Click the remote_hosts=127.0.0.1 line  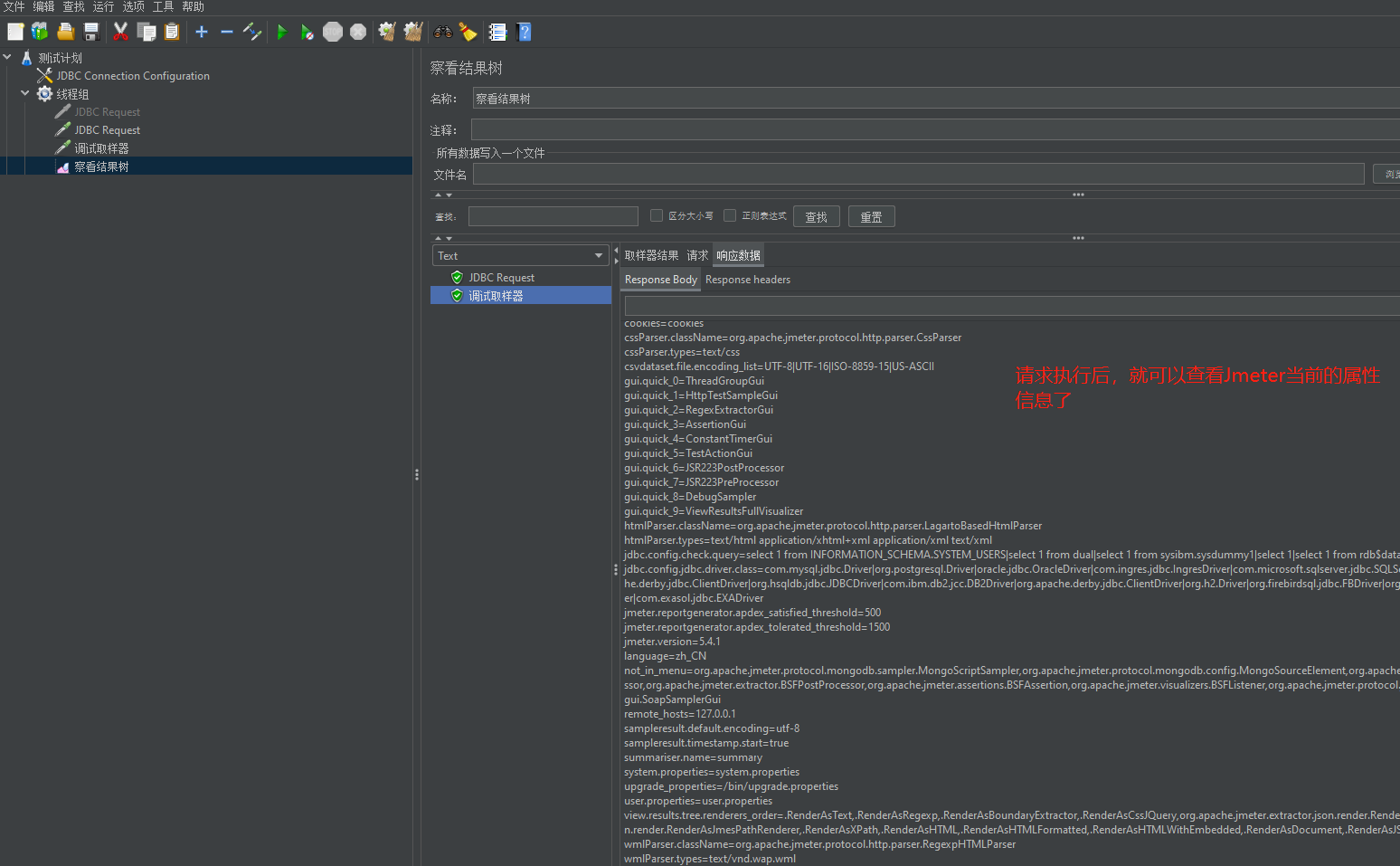point(680,714)
